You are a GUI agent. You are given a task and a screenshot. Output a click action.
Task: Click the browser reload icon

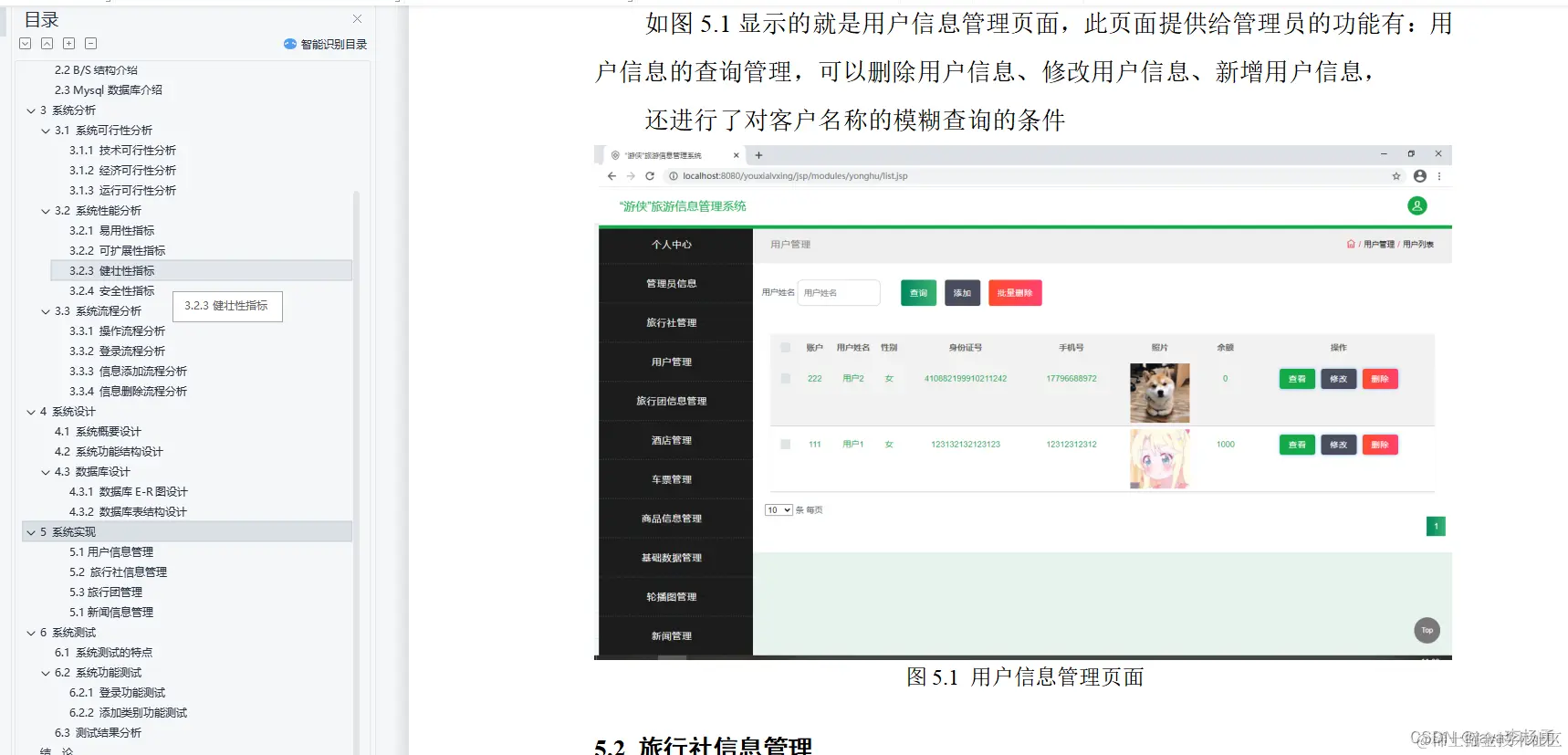(650, 176)
